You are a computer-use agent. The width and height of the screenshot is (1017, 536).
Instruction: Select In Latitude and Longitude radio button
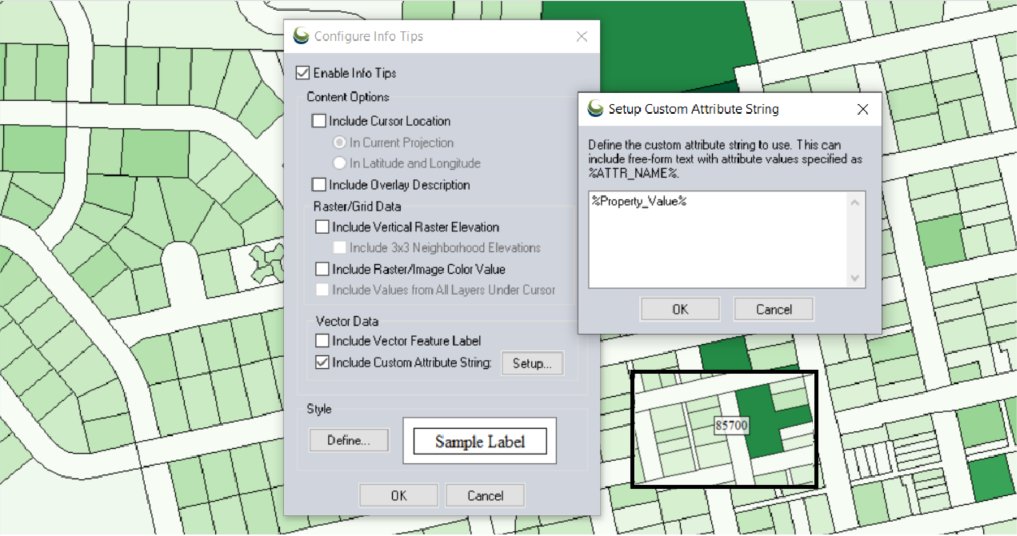click(x=339, y=163)
